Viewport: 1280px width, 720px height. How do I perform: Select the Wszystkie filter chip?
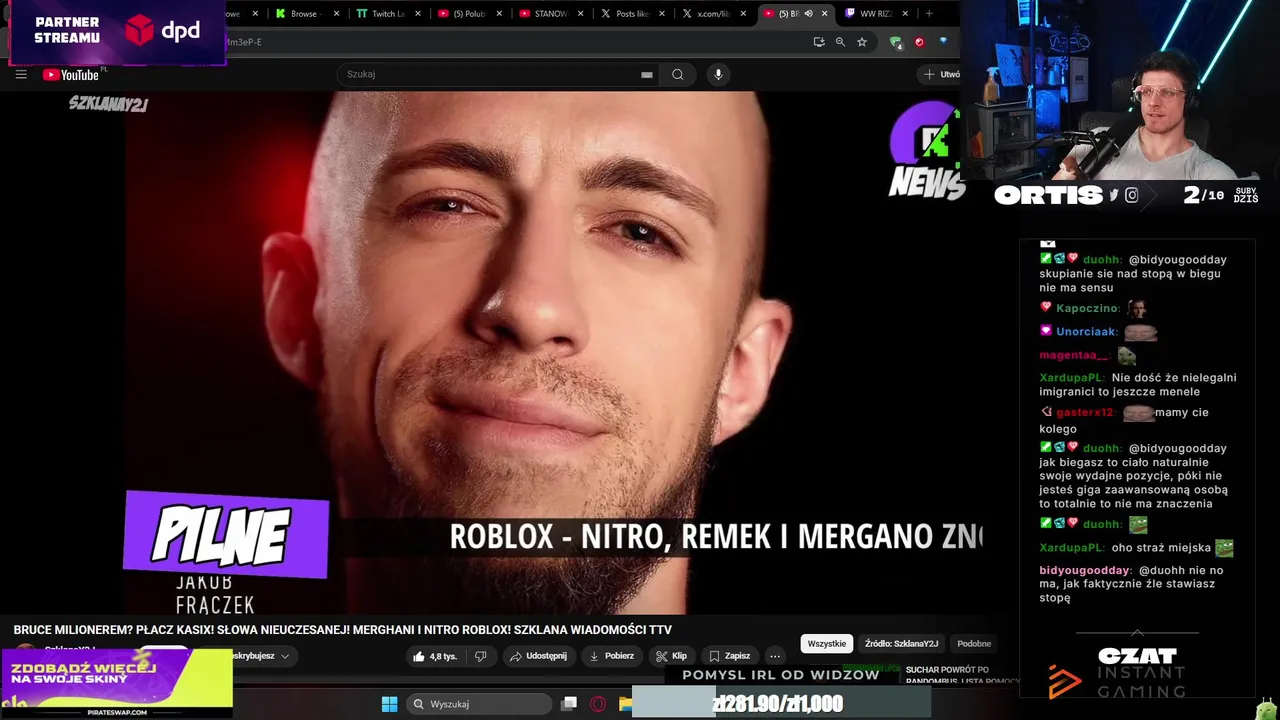826,643
